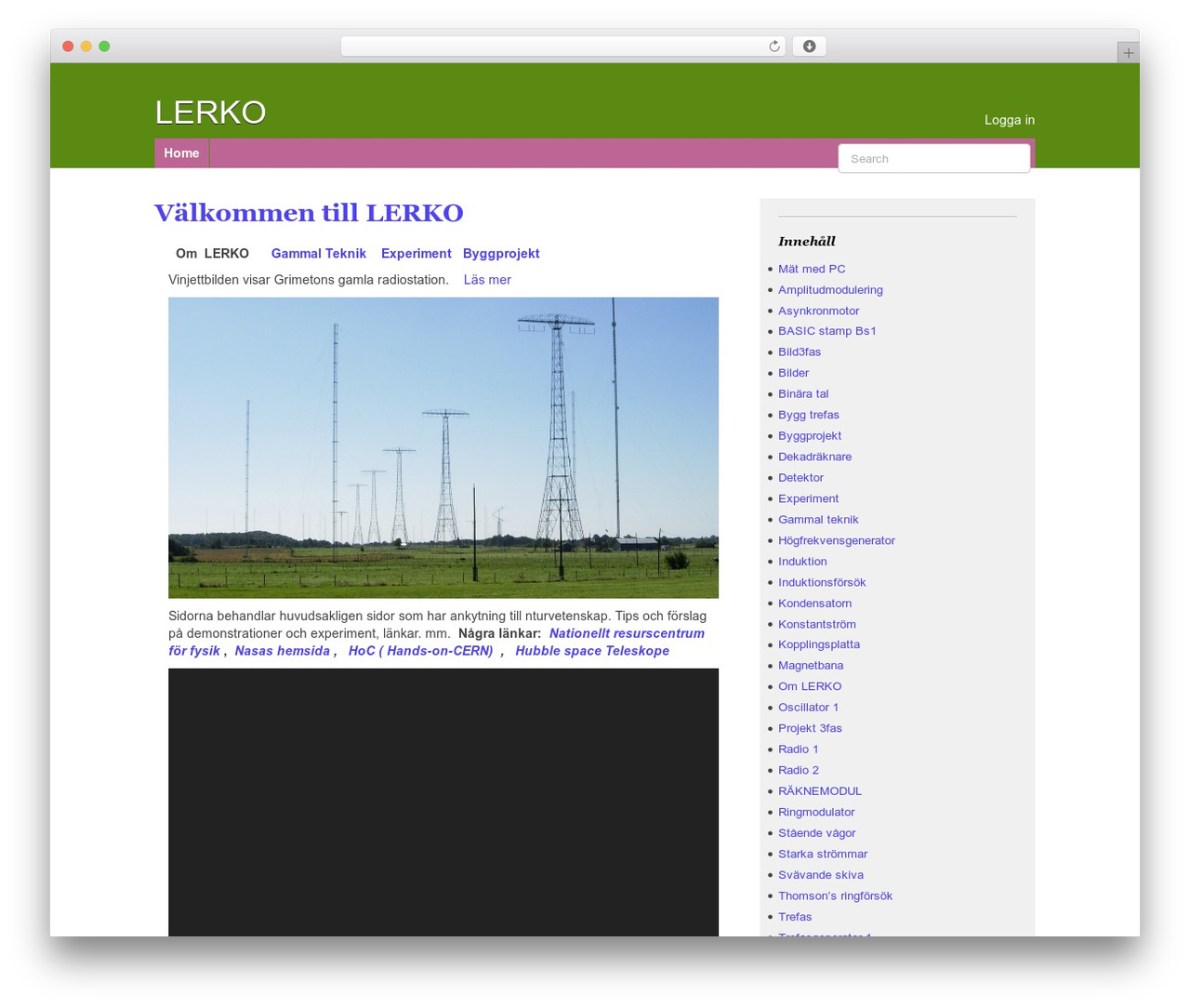Click the Läs mer link
The image size is (1190, 1008).
[x=487, y=280]
